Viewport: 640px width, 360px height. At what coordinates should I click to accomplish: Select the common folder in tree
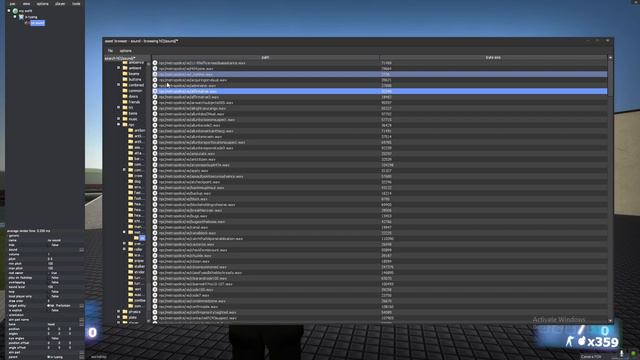pos(132,91)
